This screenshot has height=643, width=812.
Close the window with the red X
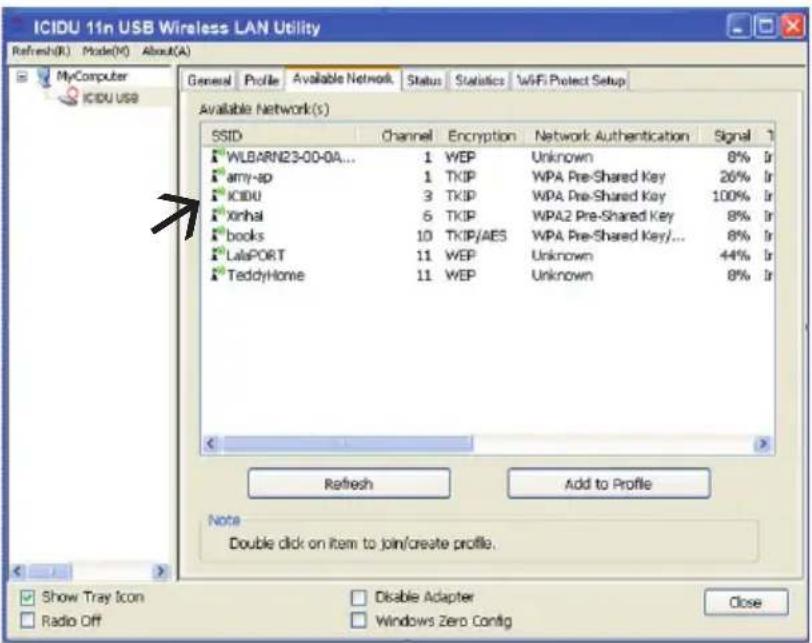(792, 25)
